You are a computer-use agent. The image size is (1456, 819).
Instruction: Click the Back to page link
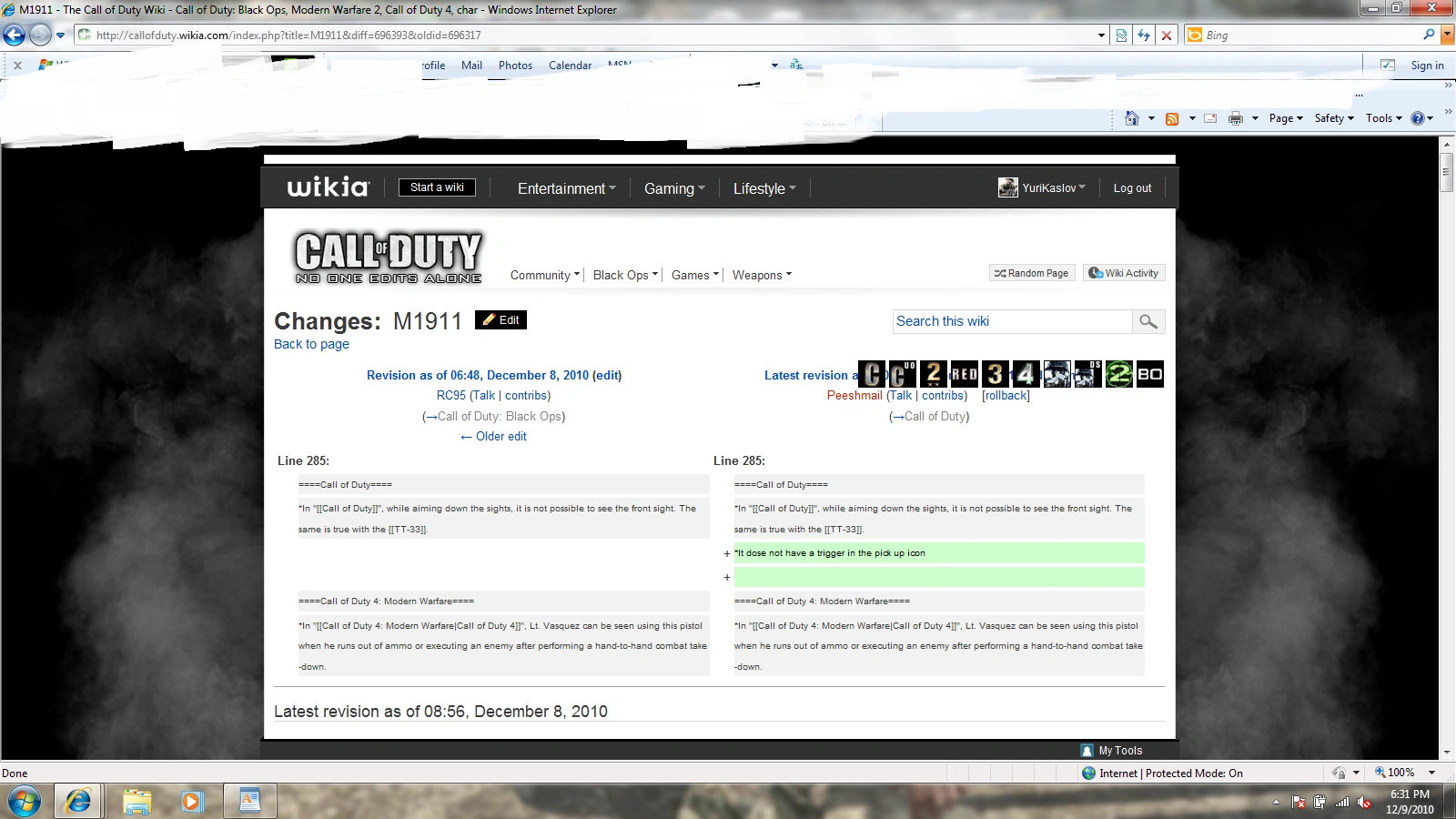pyautogui.click(x=311, y=344)
